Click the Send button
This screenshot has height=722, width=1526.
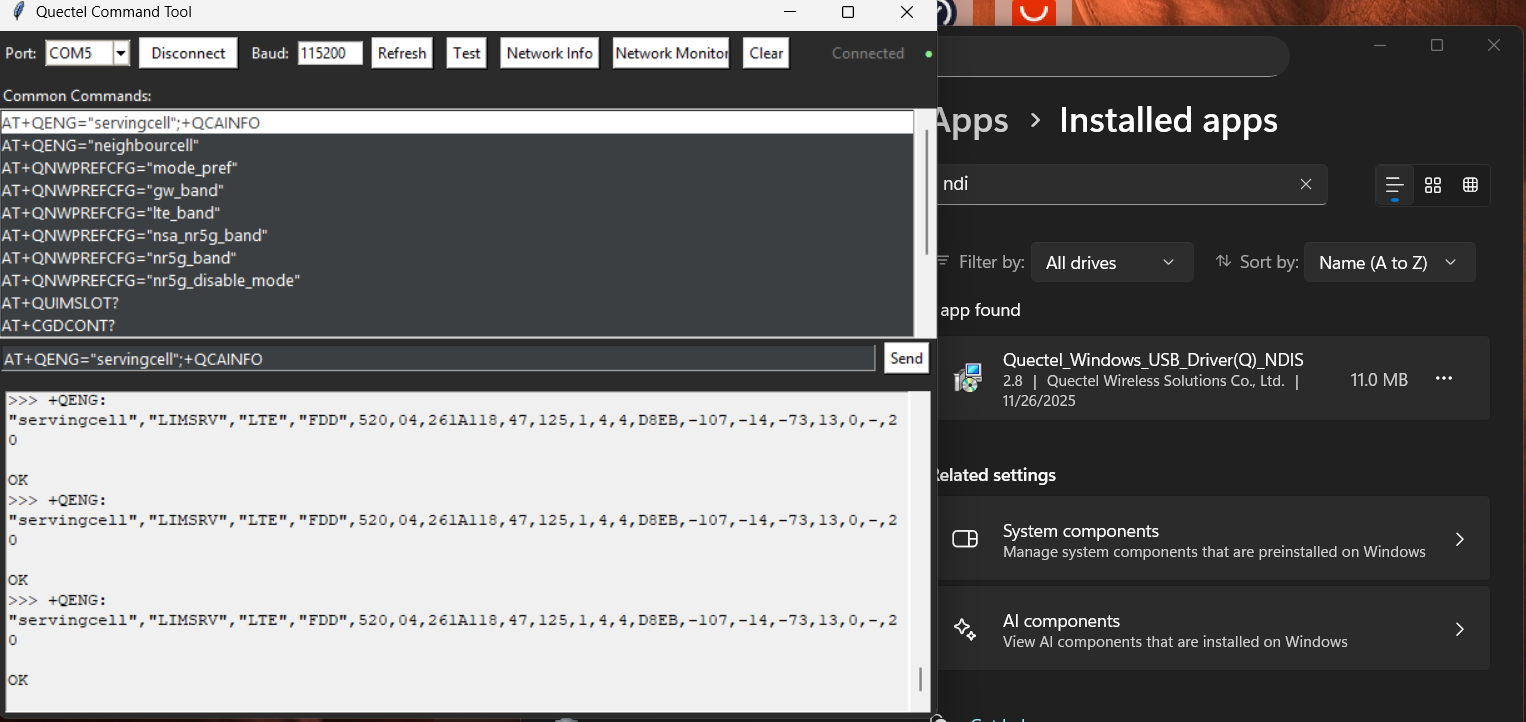tap(906, 358)
